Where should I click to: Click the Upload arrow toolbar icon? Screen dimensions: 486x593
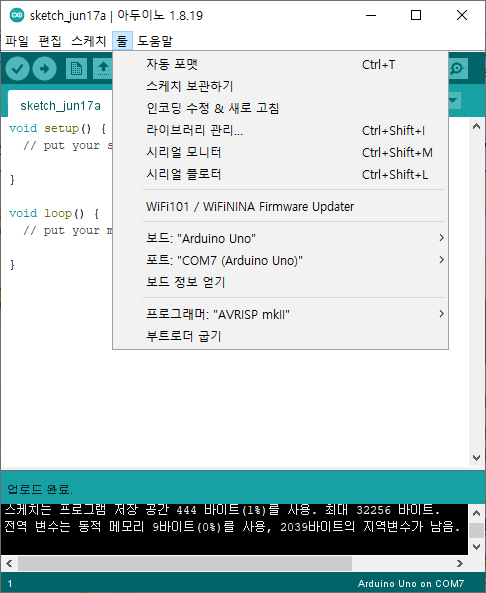pos(45,69)
